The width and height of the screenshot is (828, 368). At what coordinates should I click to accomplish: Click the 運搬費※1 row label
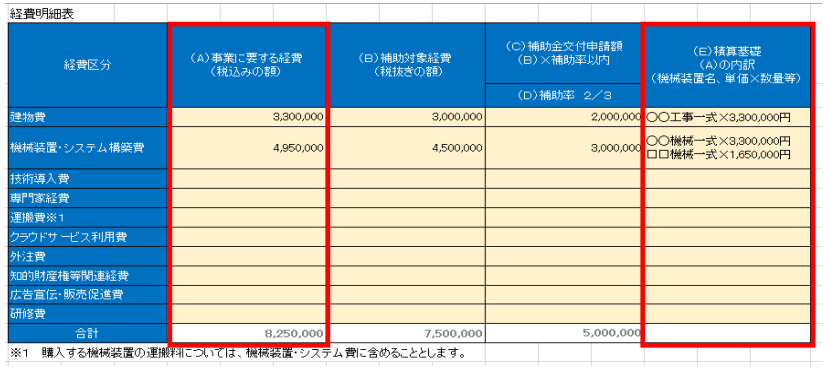(x=88, y=218)
